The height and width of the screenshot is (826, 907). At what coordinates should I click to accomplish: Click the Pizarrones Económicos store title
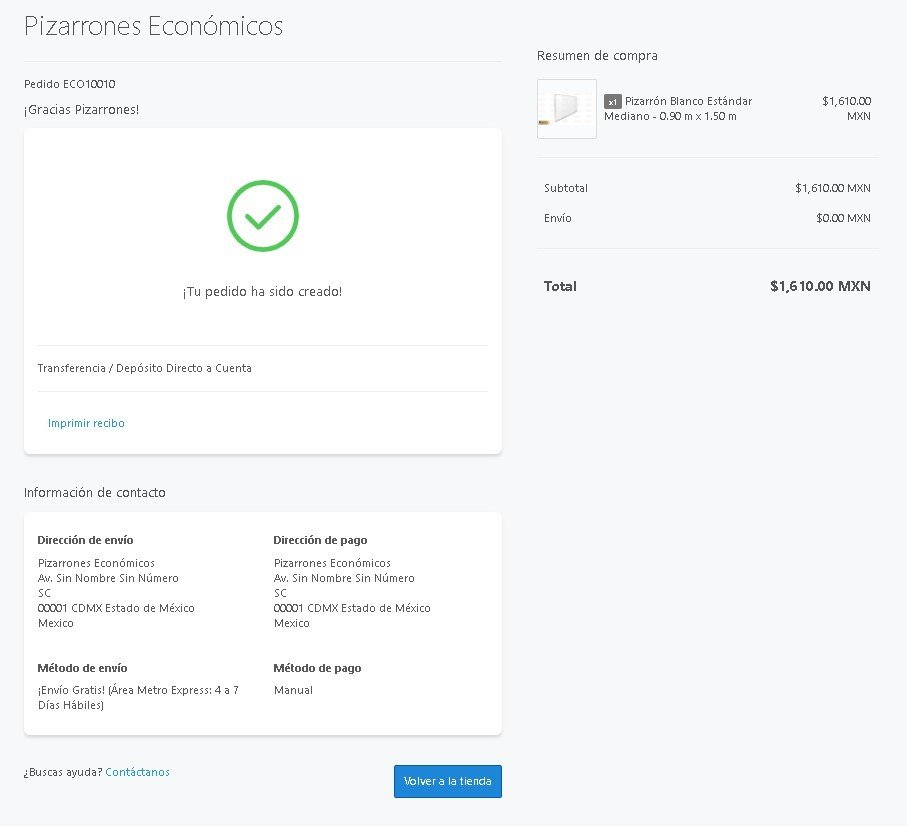(153, 26)
